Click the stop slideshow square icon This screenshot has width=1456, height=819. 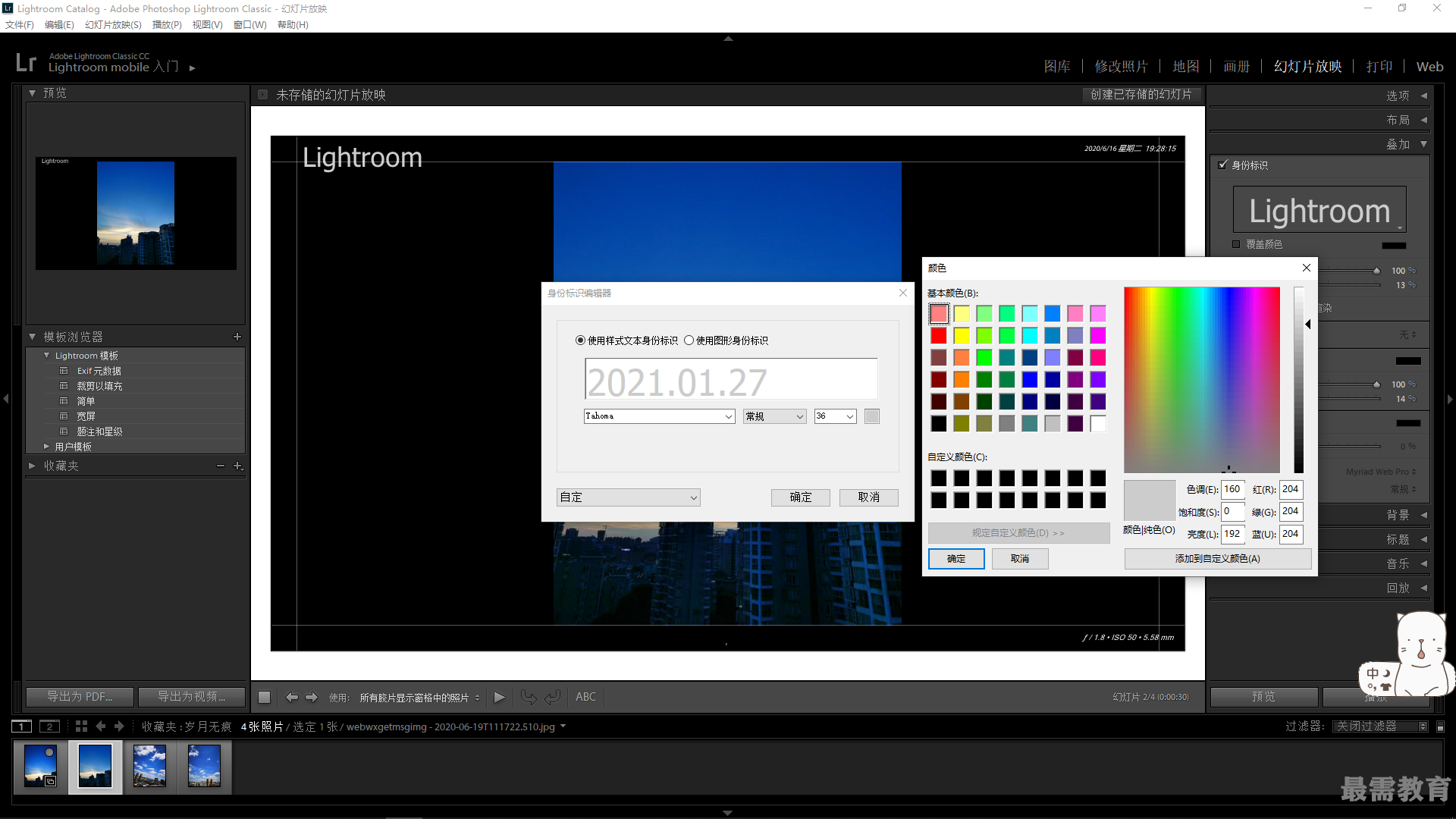pyautogui.click(x=264, y=697)
